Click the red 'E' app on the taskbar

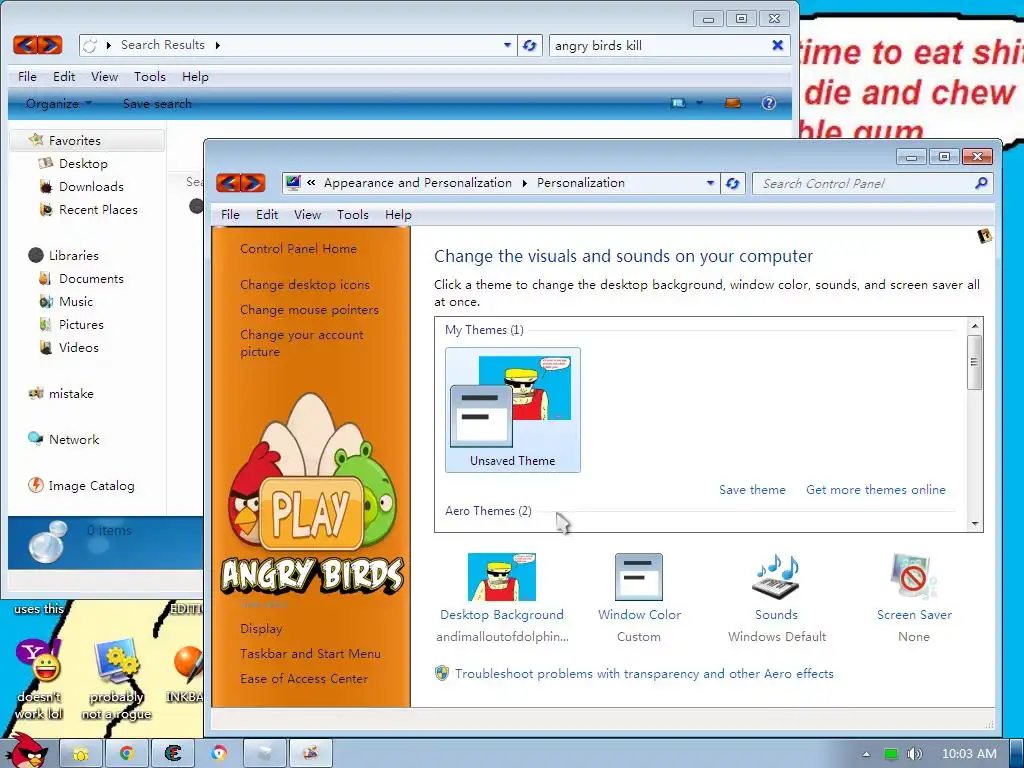(x=173, y=753)
